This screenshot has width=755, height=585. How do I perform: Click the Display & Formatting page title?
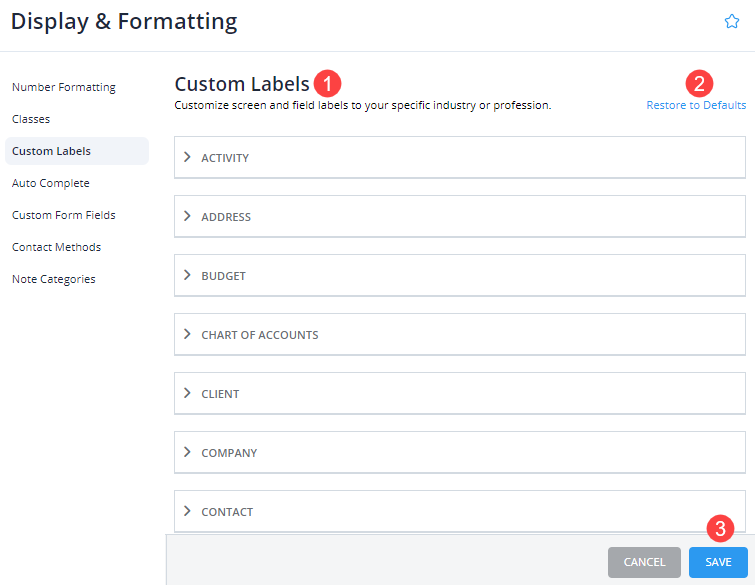[124, 22]
